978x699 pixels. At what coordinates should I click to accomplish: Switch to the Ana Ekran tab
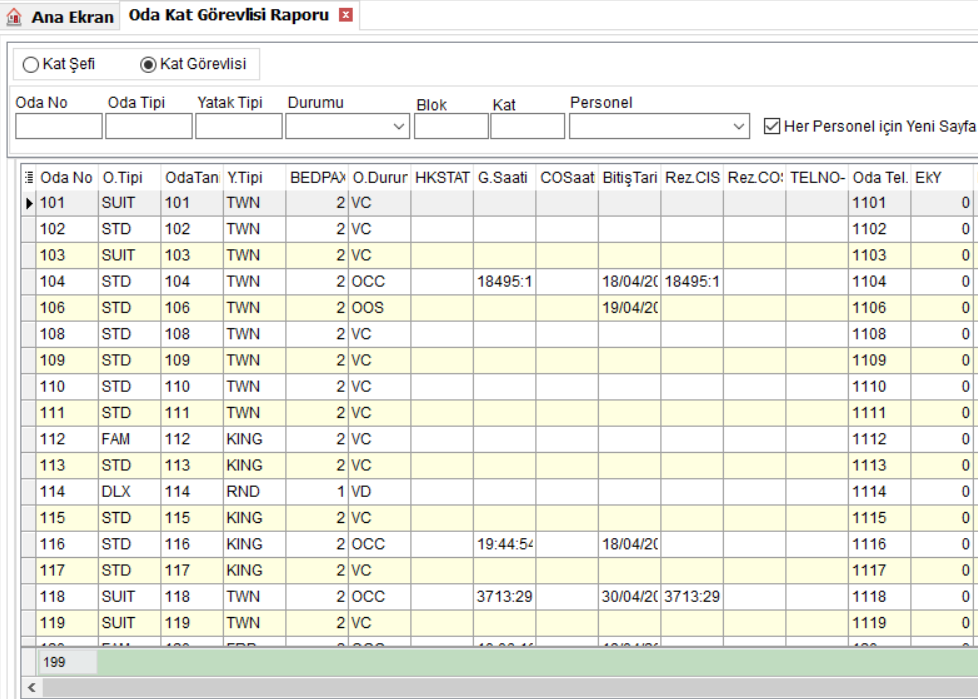pyautogui.click(x=61, y=17)
